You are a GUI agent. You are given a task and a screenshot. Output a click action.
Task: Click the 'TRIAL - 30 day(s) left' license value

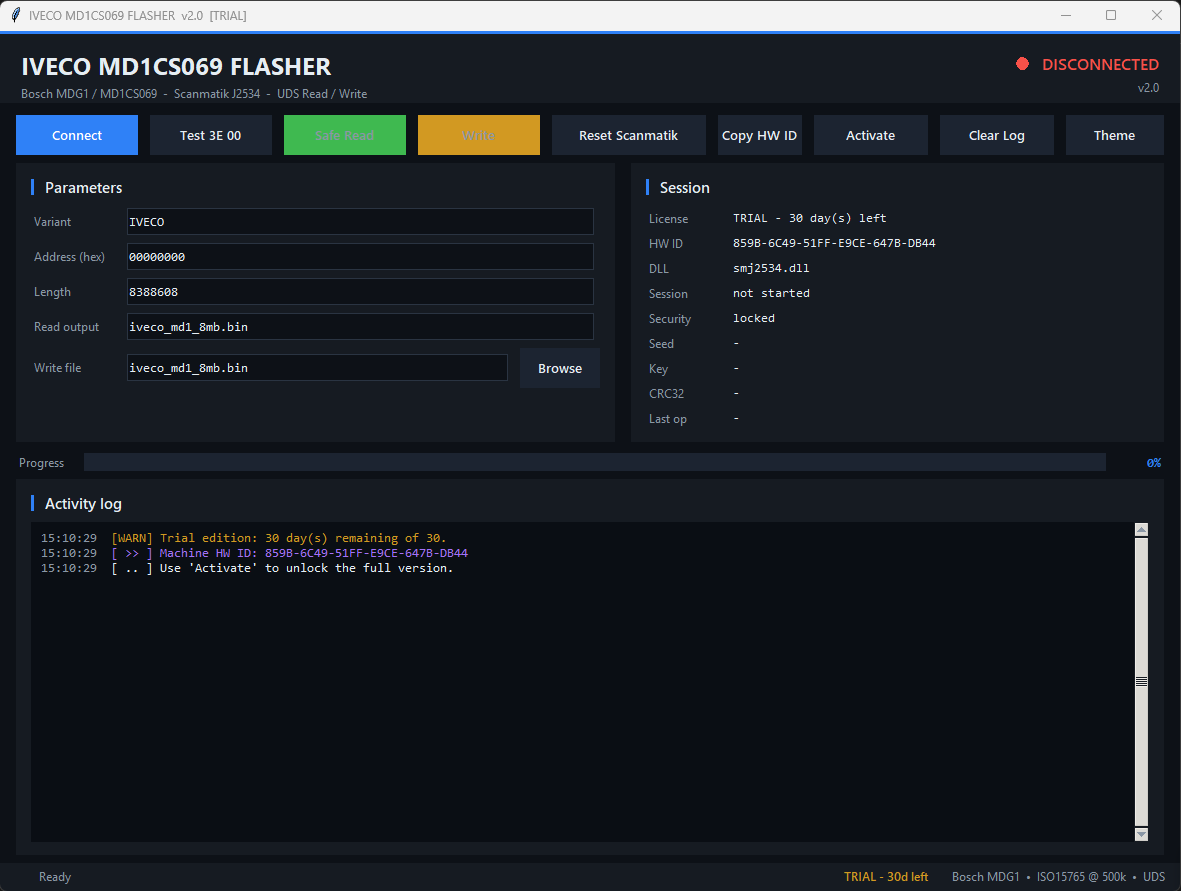(810, 218)
